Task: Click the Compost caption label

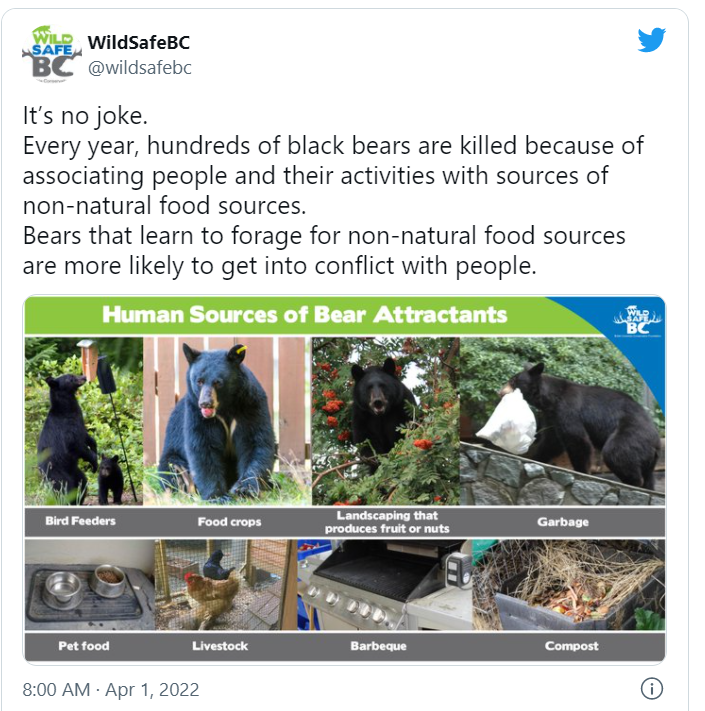Action: click(x=571, y=646)
